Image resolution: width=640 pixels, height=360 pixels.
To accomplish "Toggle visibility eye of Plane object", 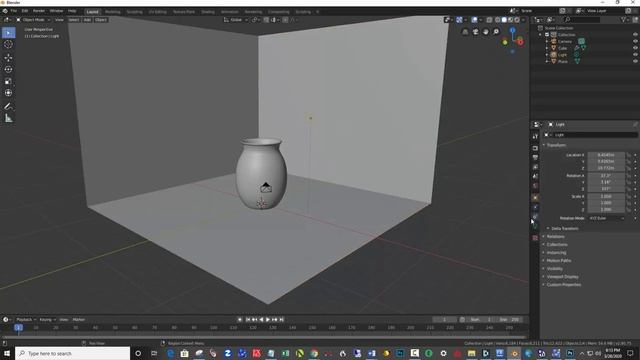I will click(x=635, y=61).
